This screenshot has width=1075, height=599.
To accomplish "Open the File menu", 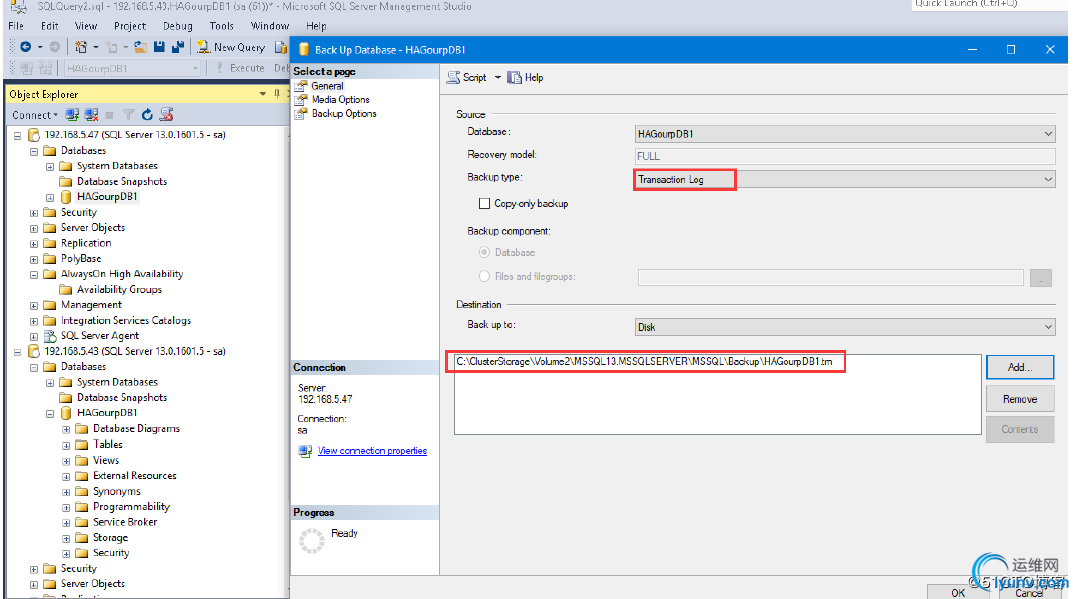I will point(16,26).
